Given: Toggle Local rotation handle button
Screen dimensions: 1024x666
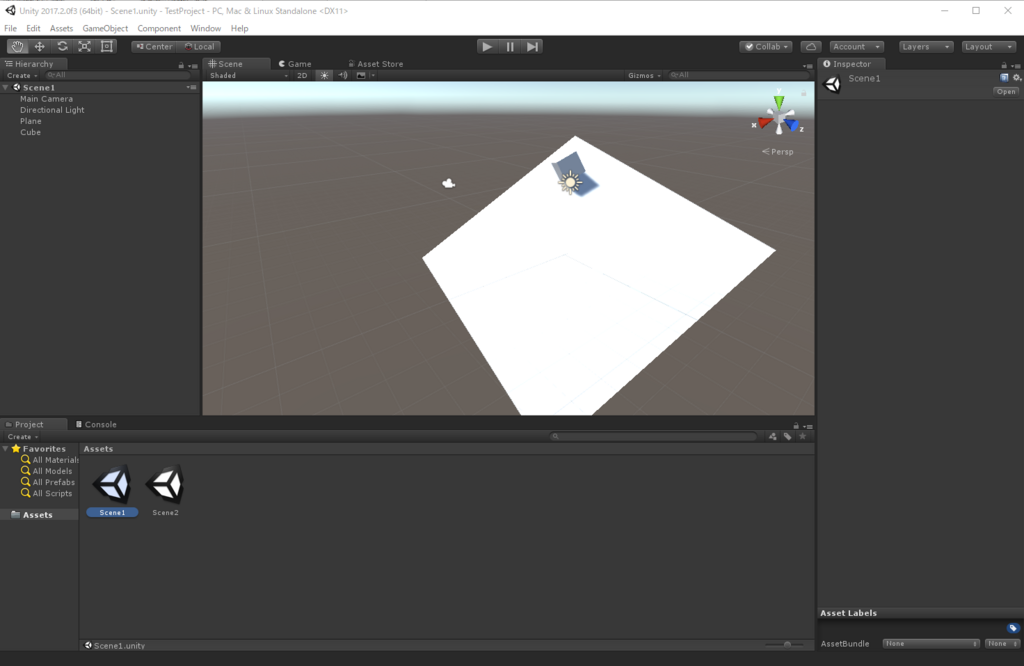Looking at the screenshot, I should pyautogui.click(x=199, y=46).
